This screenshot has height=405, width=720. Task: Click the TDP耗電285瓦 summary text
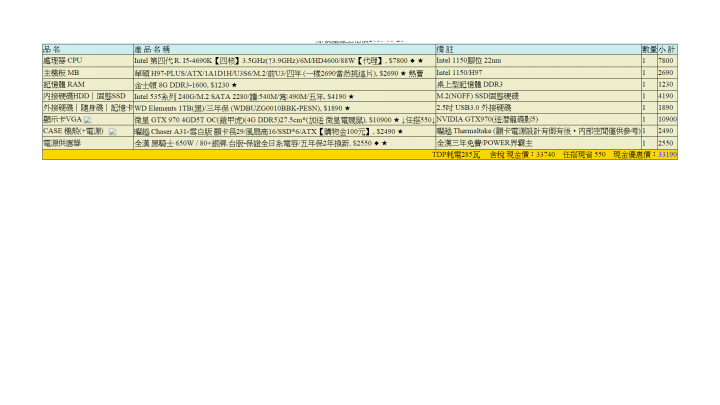point(456,155)
